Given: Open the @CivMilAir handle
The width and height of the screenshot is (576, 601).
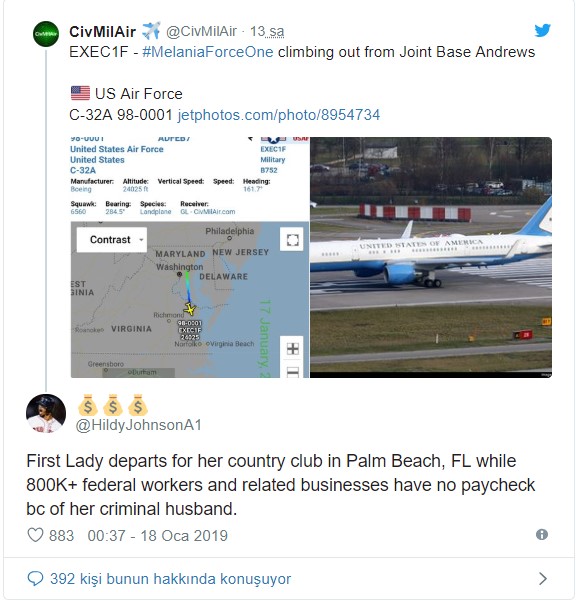Looking at the screenshot, I should [x=201, y=31].
